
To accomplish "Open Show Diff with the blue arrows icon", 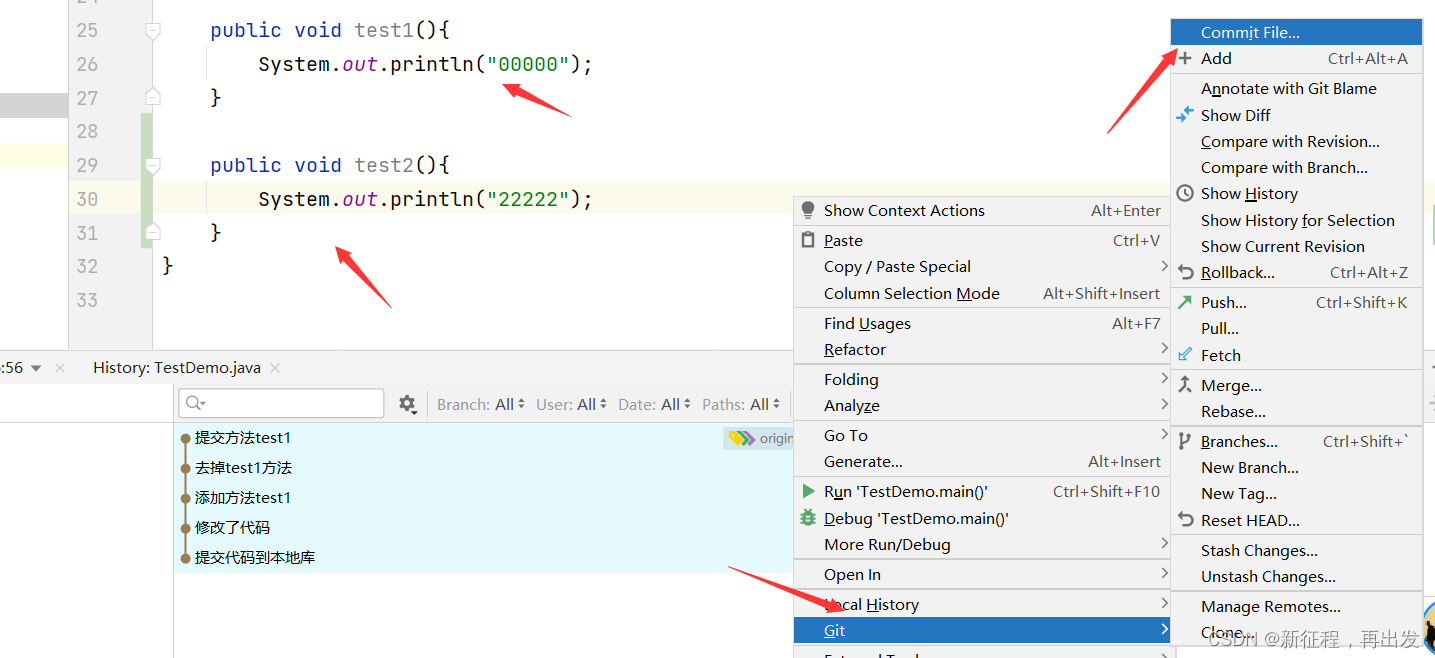I will point(1296,115).
